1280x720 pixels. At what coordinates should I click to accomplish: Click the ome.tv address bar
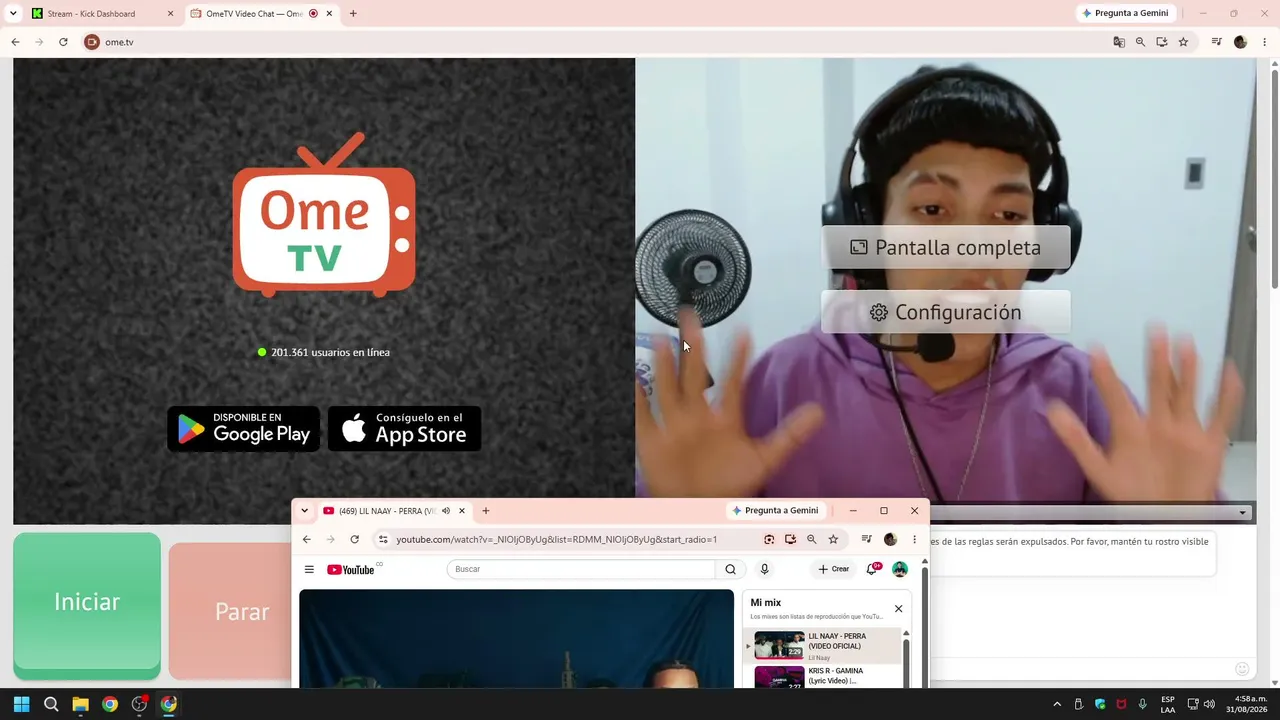pyautogui.click(x=600, y=42)
